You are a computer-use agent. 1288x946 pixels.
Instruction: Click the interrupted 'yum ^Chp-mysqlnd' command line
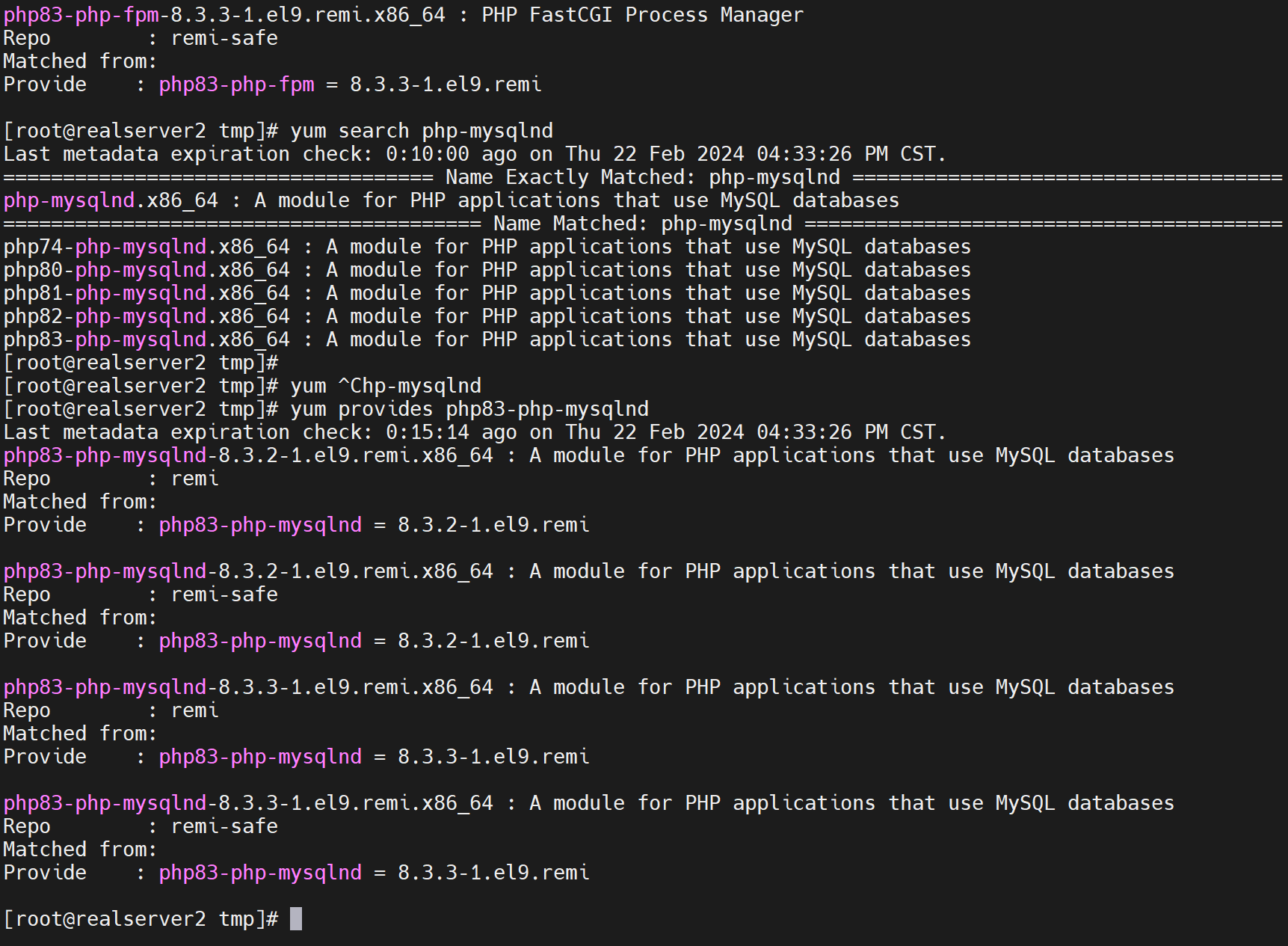coord(385,386)
